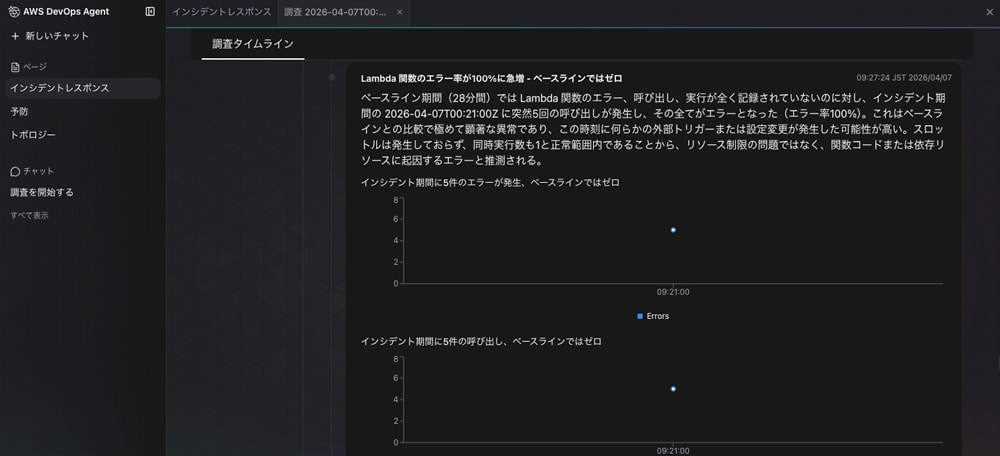This screenshot has height=456, width=1000.
Task: Click the Errors chart data point
Action: (673, 230)
